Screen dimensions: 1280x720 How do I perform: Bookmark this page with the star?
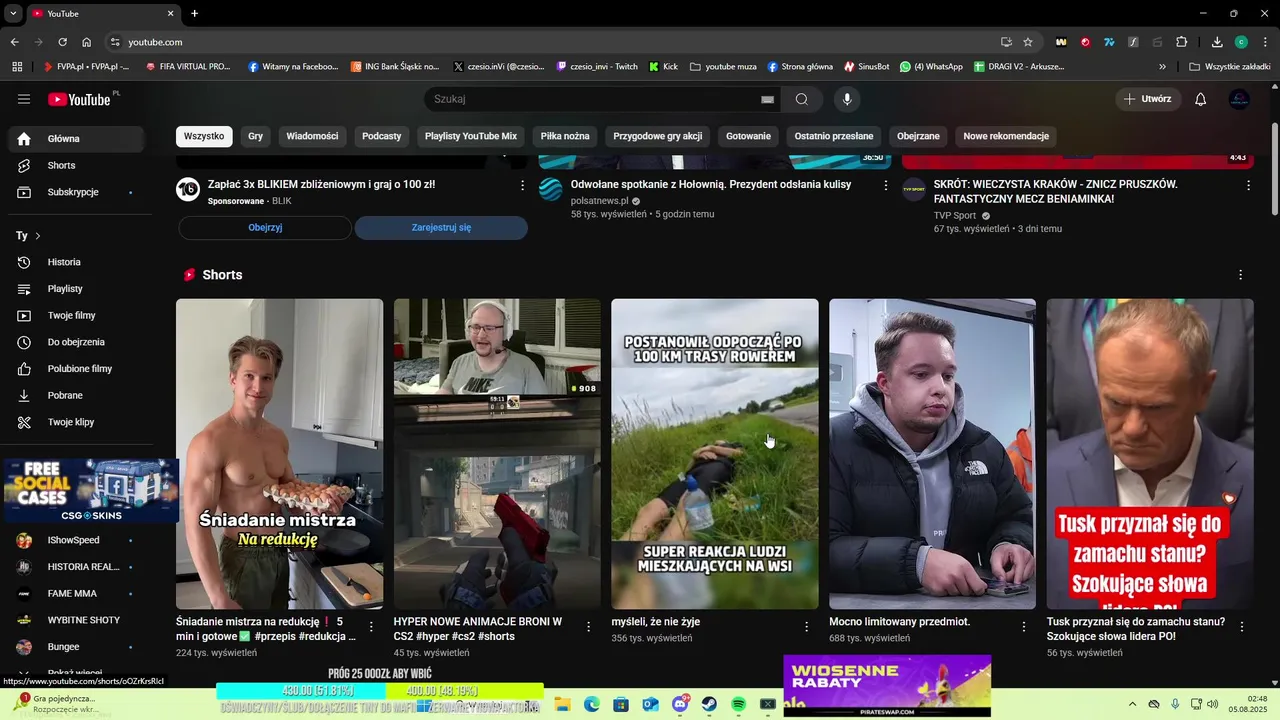[x=1028, y=42]
